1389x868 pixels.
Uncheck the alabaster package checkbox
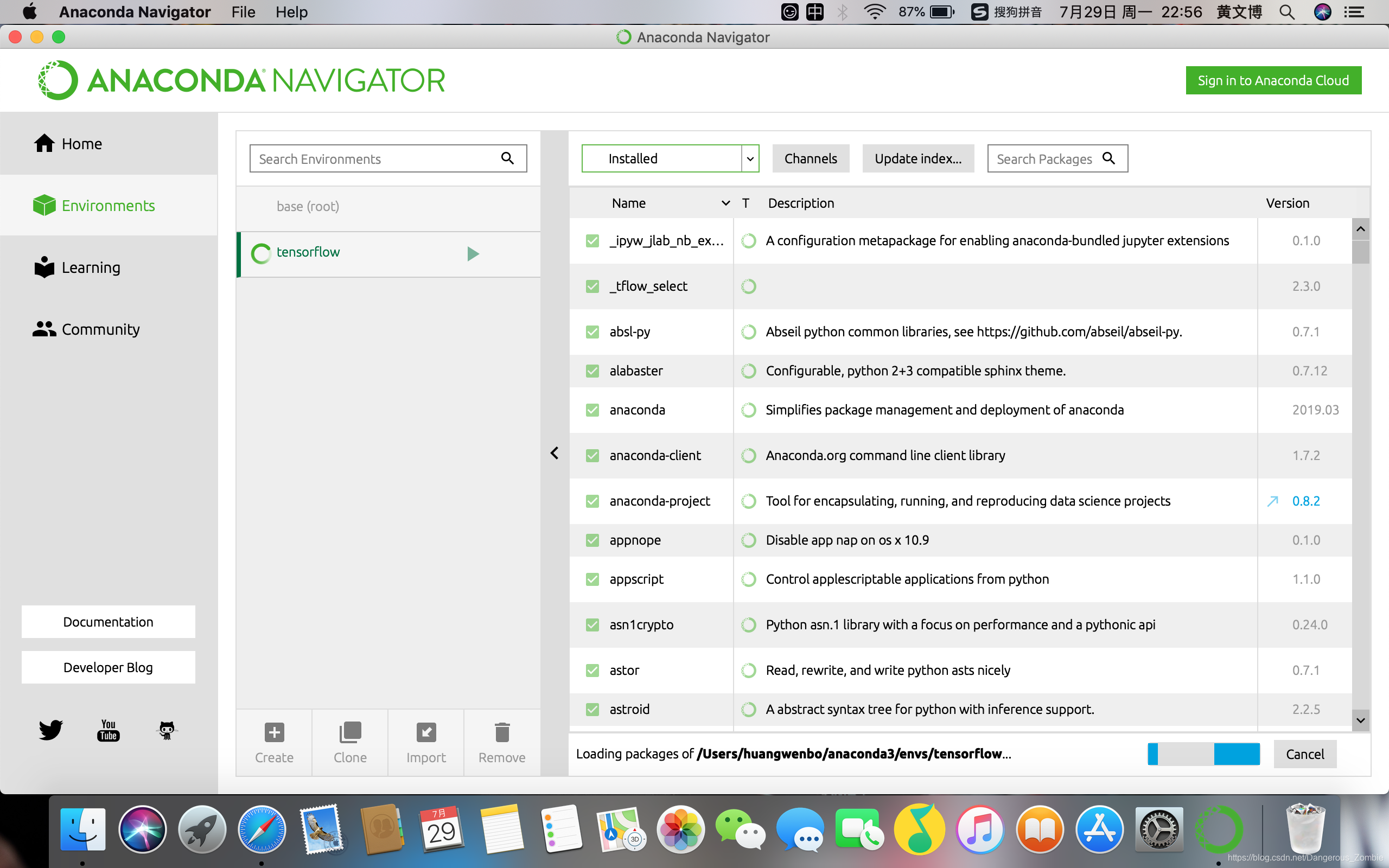(x=592, y=371)
